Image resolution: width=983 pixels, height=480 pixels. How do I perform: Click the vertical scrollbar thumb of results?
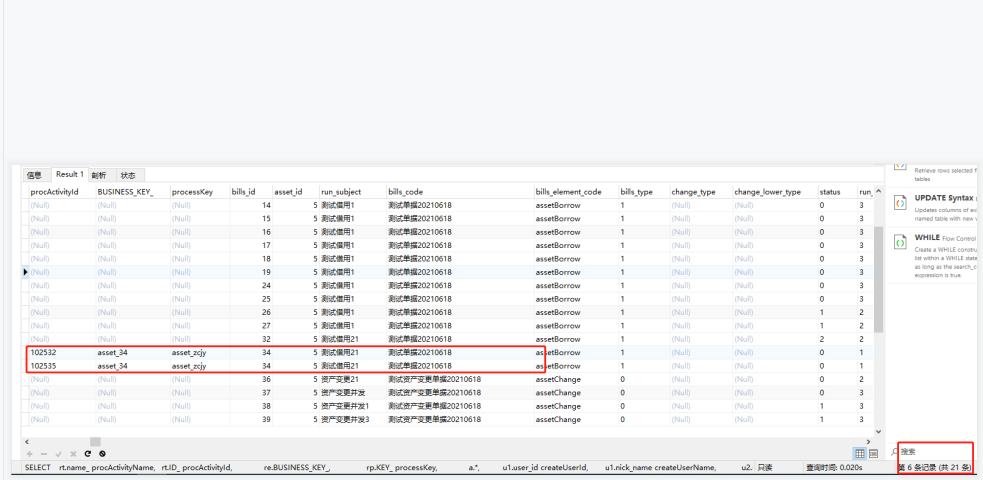click(878, 279)
